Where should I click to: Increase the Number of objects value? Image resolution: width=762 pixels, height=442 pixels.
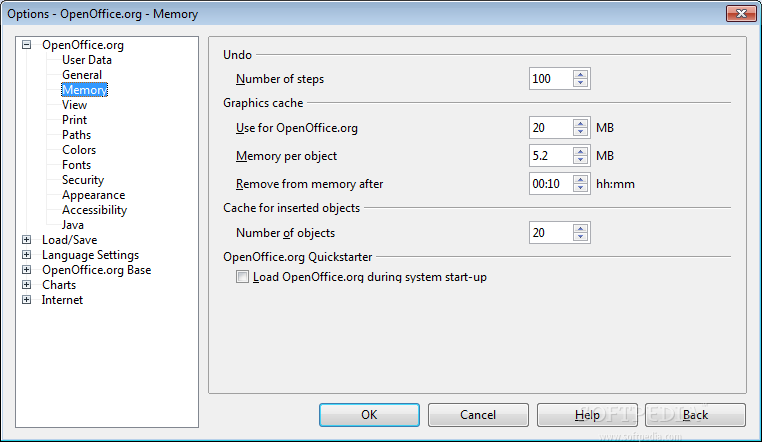click(x=580, y=228)
